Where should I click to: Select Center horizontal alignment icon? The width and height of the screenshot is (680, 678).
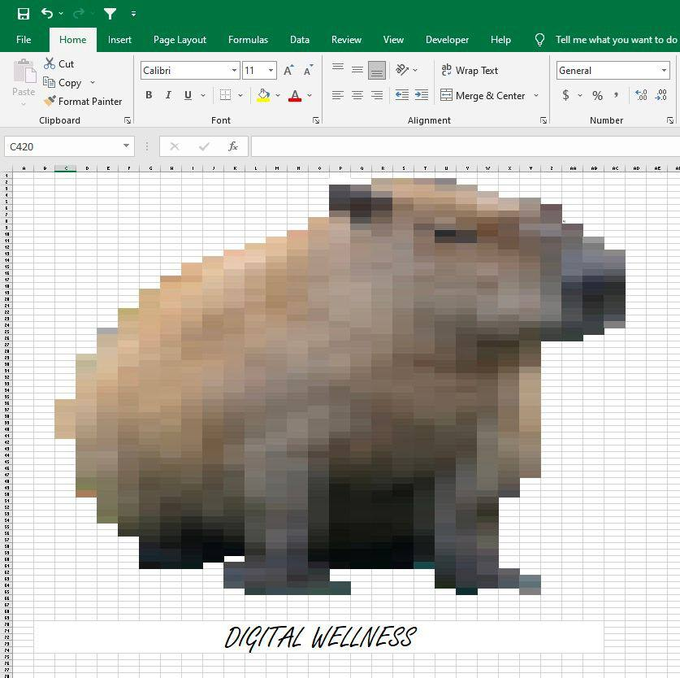click(x=357, y=95)
